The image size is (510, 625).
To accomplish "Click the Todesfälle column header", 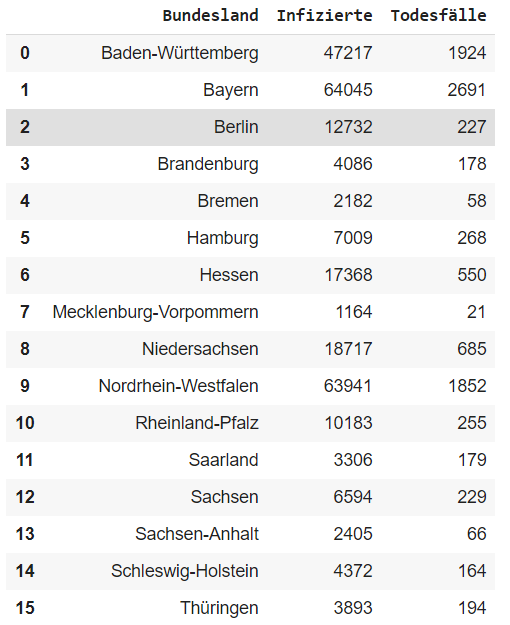I will (x=438, y=16).
